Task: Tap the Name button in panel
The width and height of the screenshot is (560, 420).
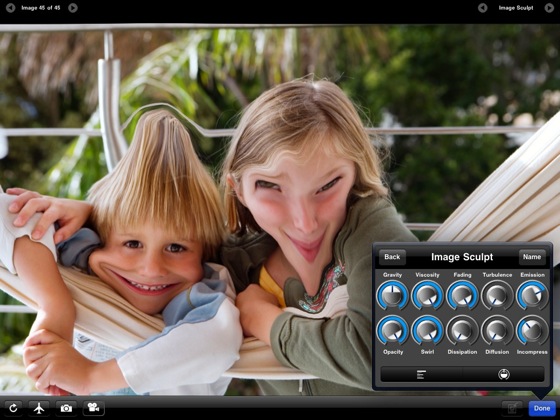Action: click(532, 257)
